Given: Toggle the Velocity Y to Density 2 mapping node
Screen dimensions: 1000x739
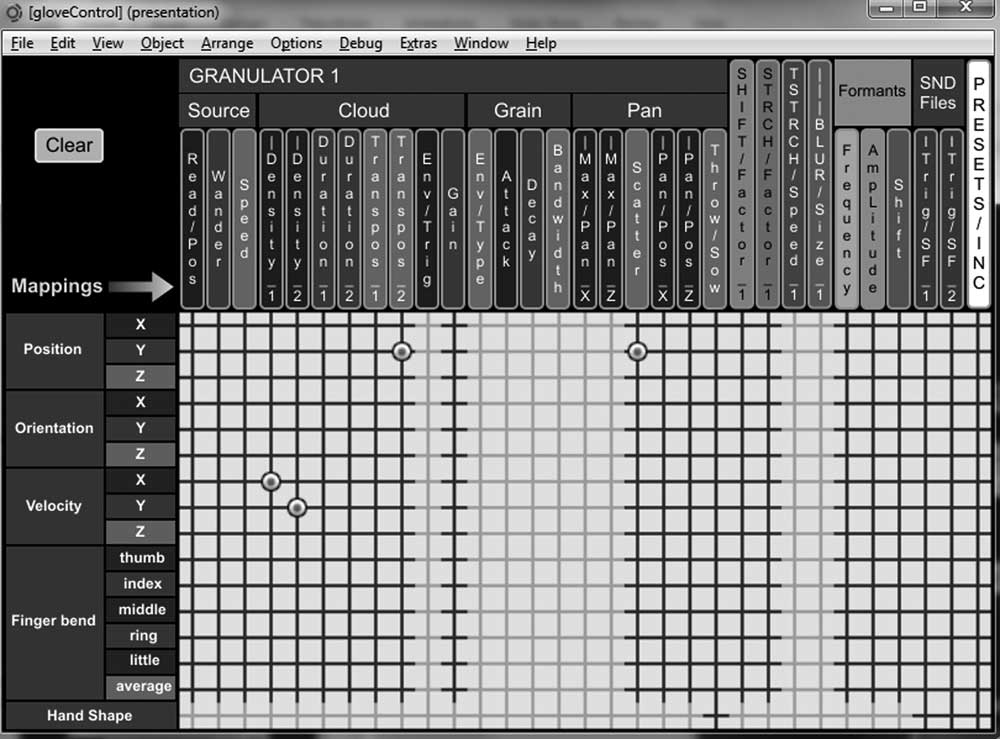Looking at the screenshot, I should 296,508.
